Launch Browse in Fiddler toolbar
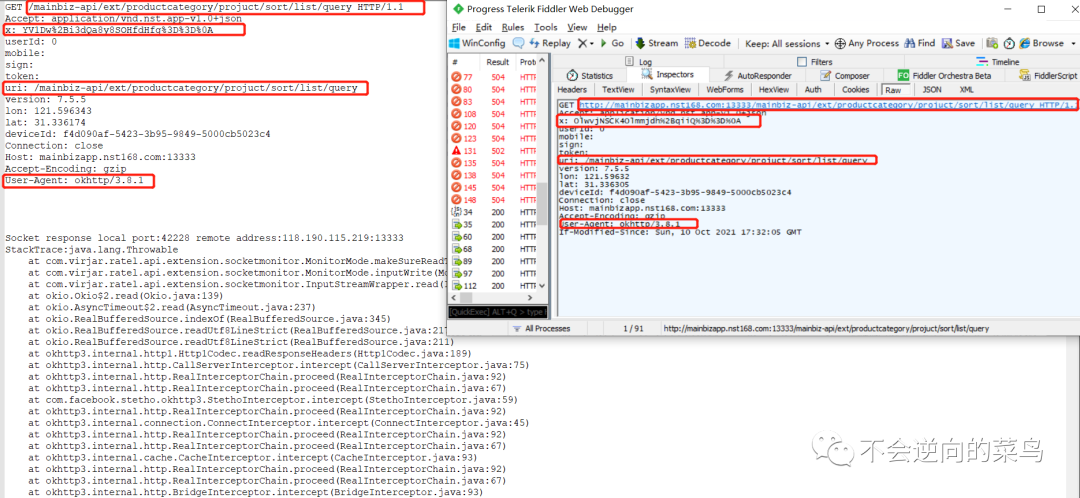The width and height of the screenshot is (1080, 498). [1041, 43]
